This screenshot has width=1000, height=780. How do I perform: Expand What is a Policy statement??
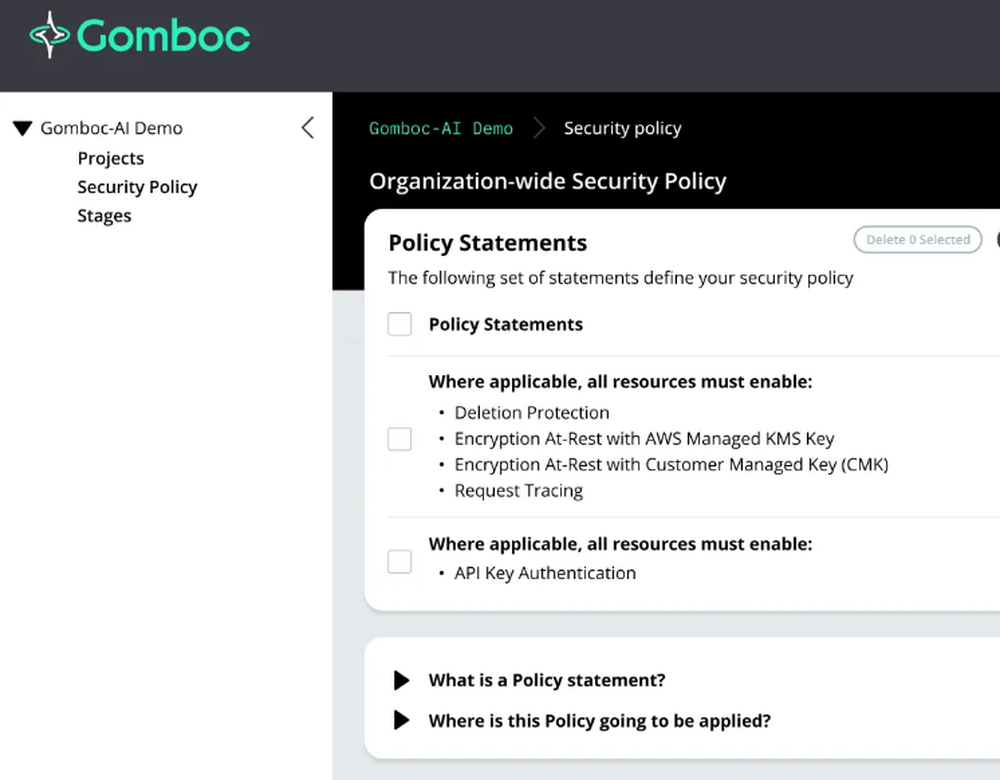click(x=401, y=681)
